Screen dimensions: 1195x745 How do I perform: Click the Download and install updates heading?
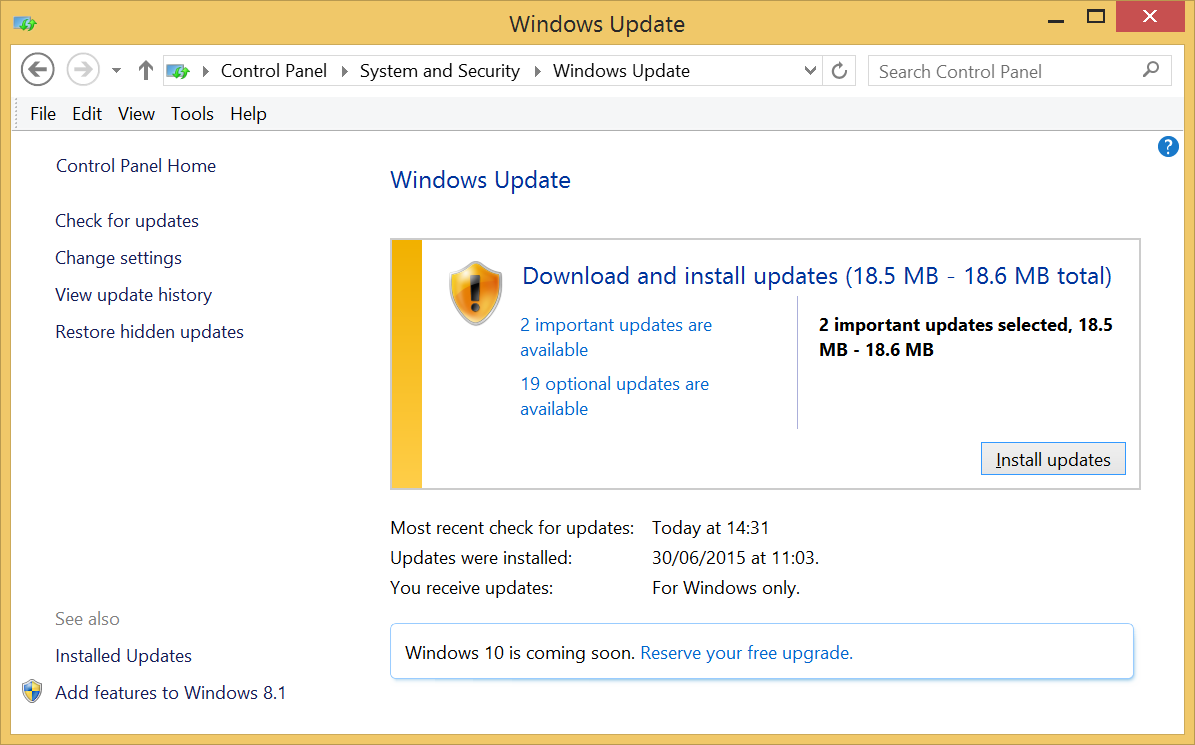click(x=817, y=276)
